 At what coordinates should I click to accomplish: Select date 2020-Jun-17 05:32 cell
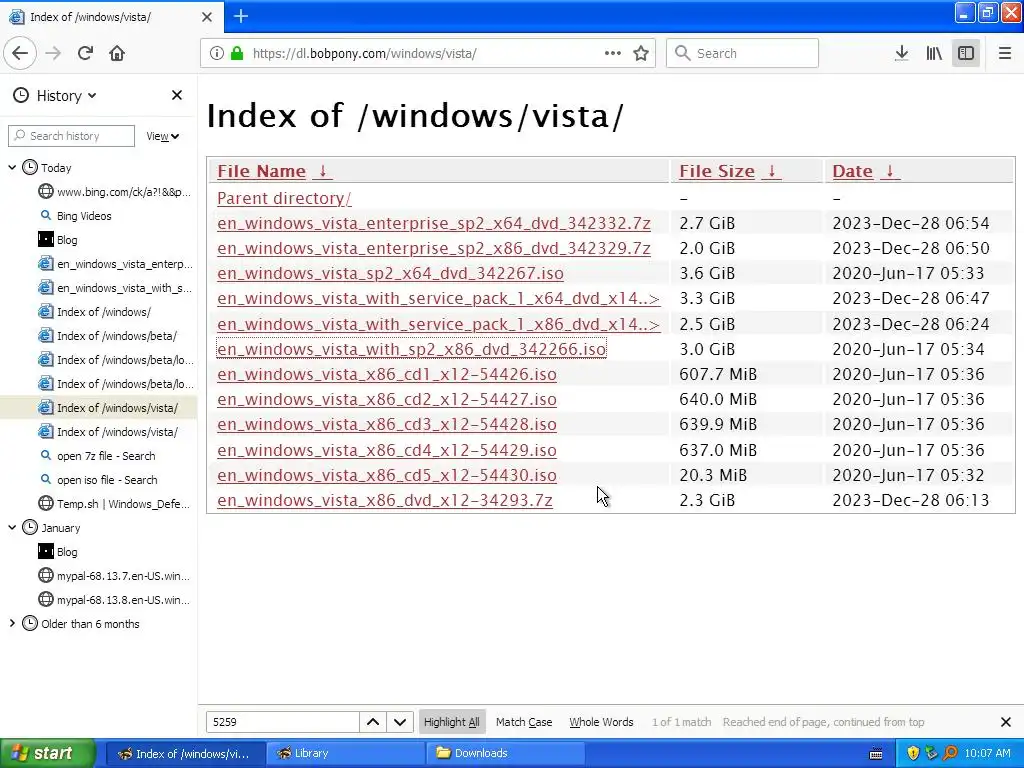[908, 475]
